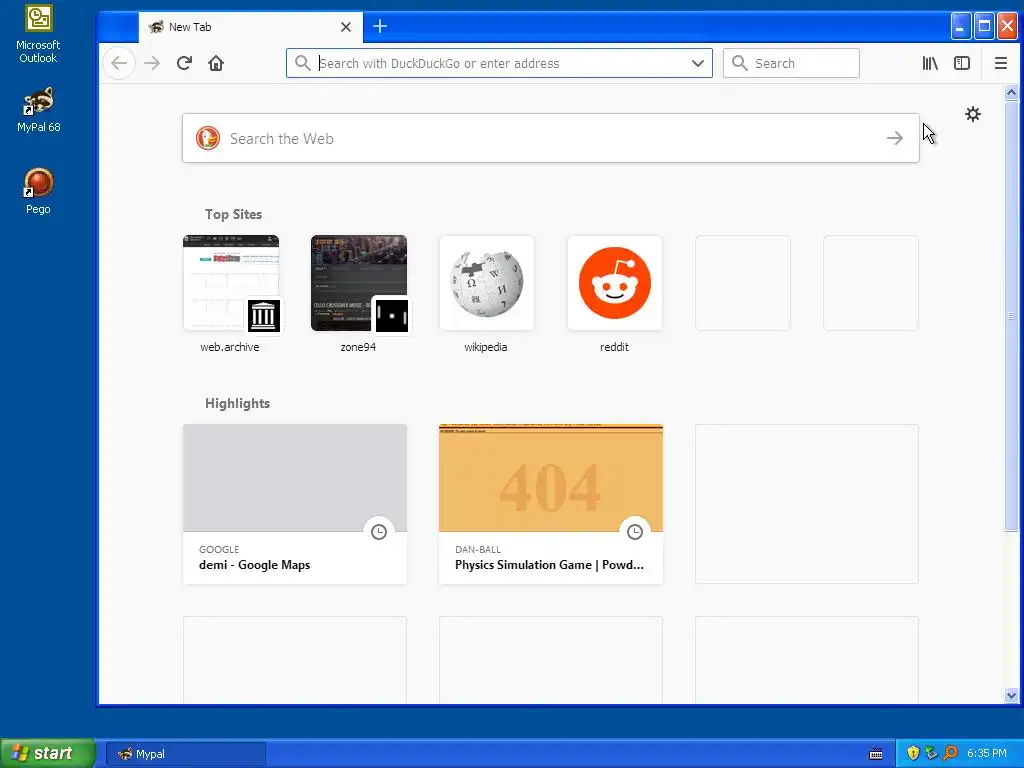Select the Pego desktop shortcut
The width and height of the screenshot is (1024, 768).
pyautogui.click(x=39, y=191)
